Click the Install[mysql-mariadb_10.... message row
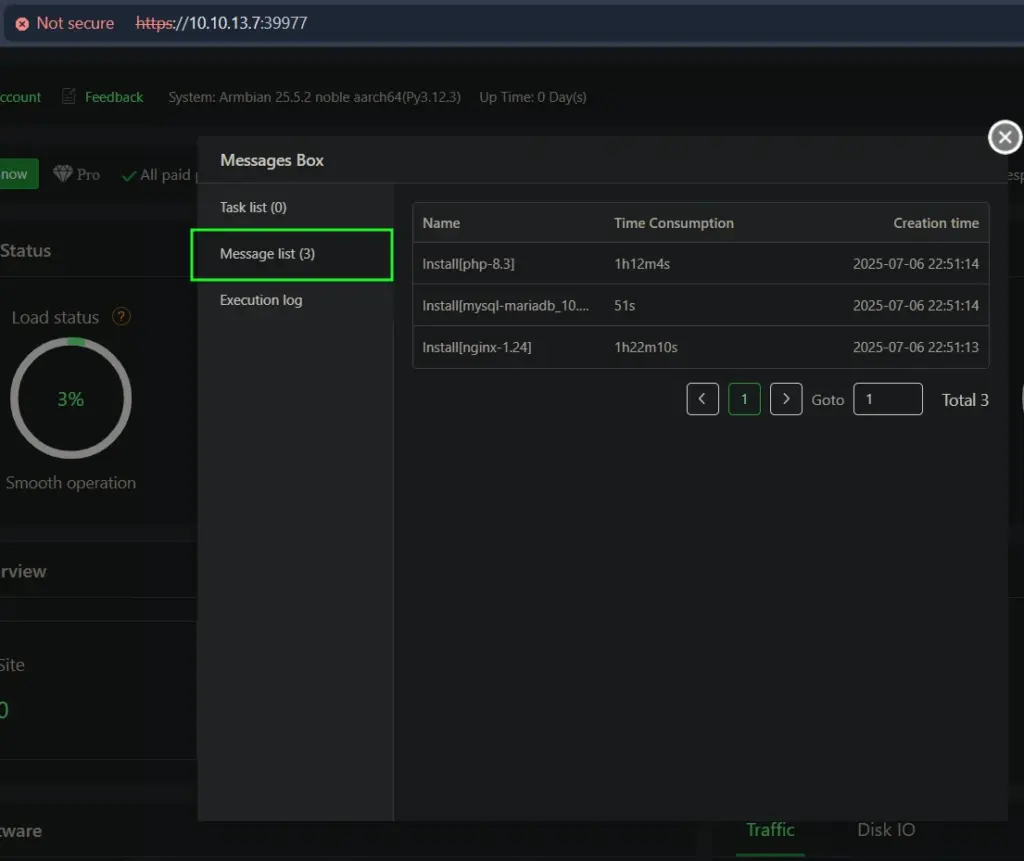 (x=701, y=305)
